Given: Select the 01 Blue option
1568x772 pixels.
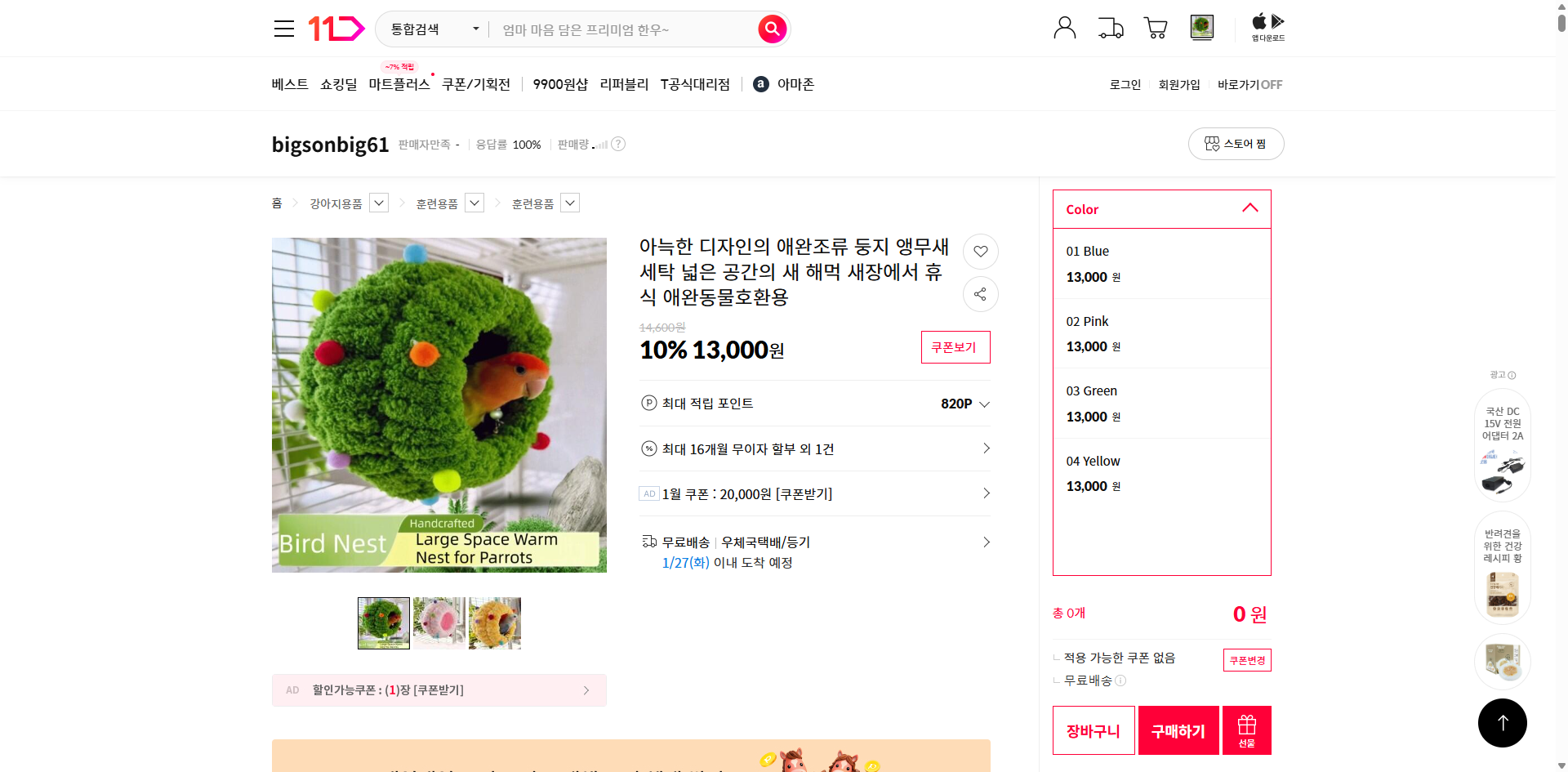Looking at the screenshot, I should click(1160, 263).
